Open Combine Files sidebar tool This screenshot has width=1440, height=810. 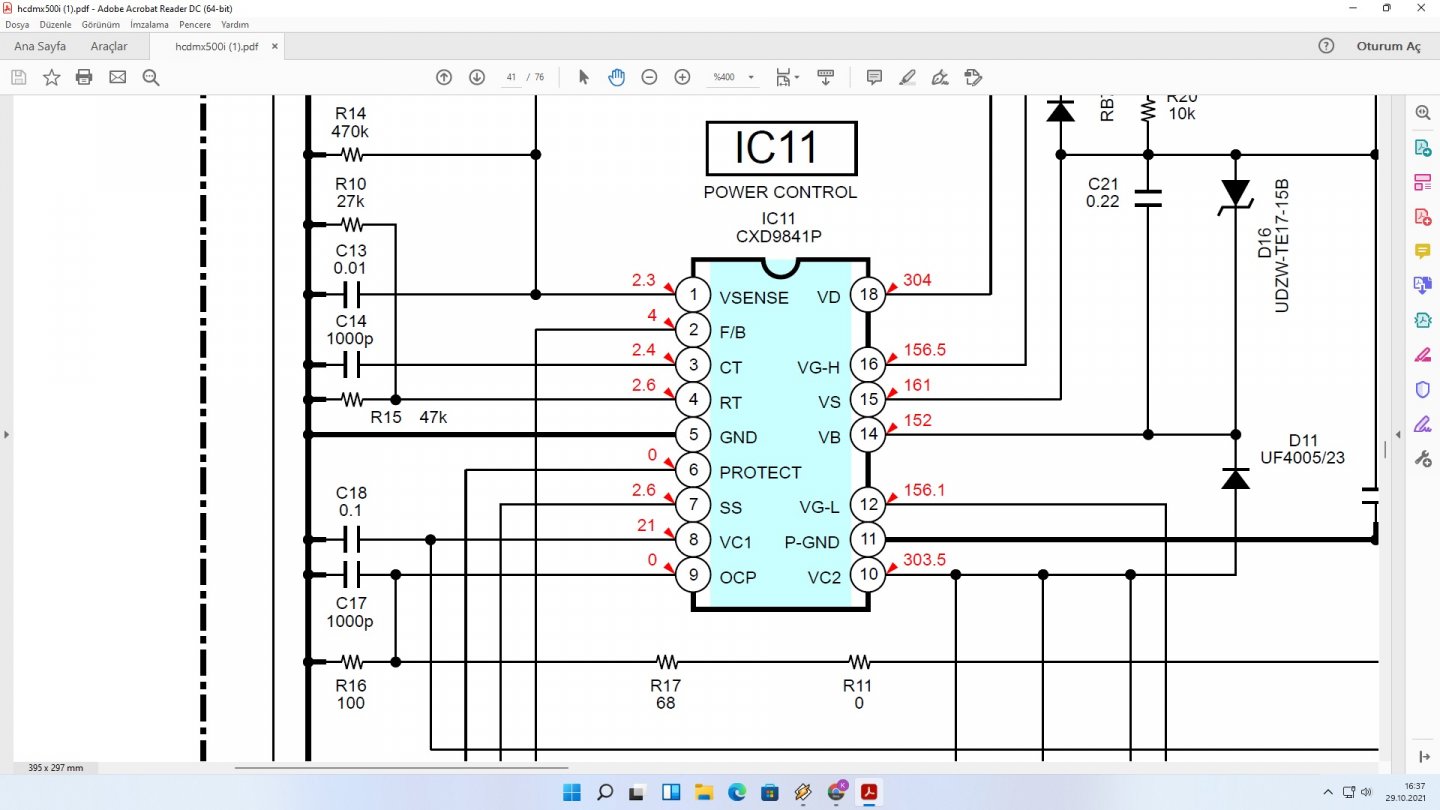(1422, 286)
